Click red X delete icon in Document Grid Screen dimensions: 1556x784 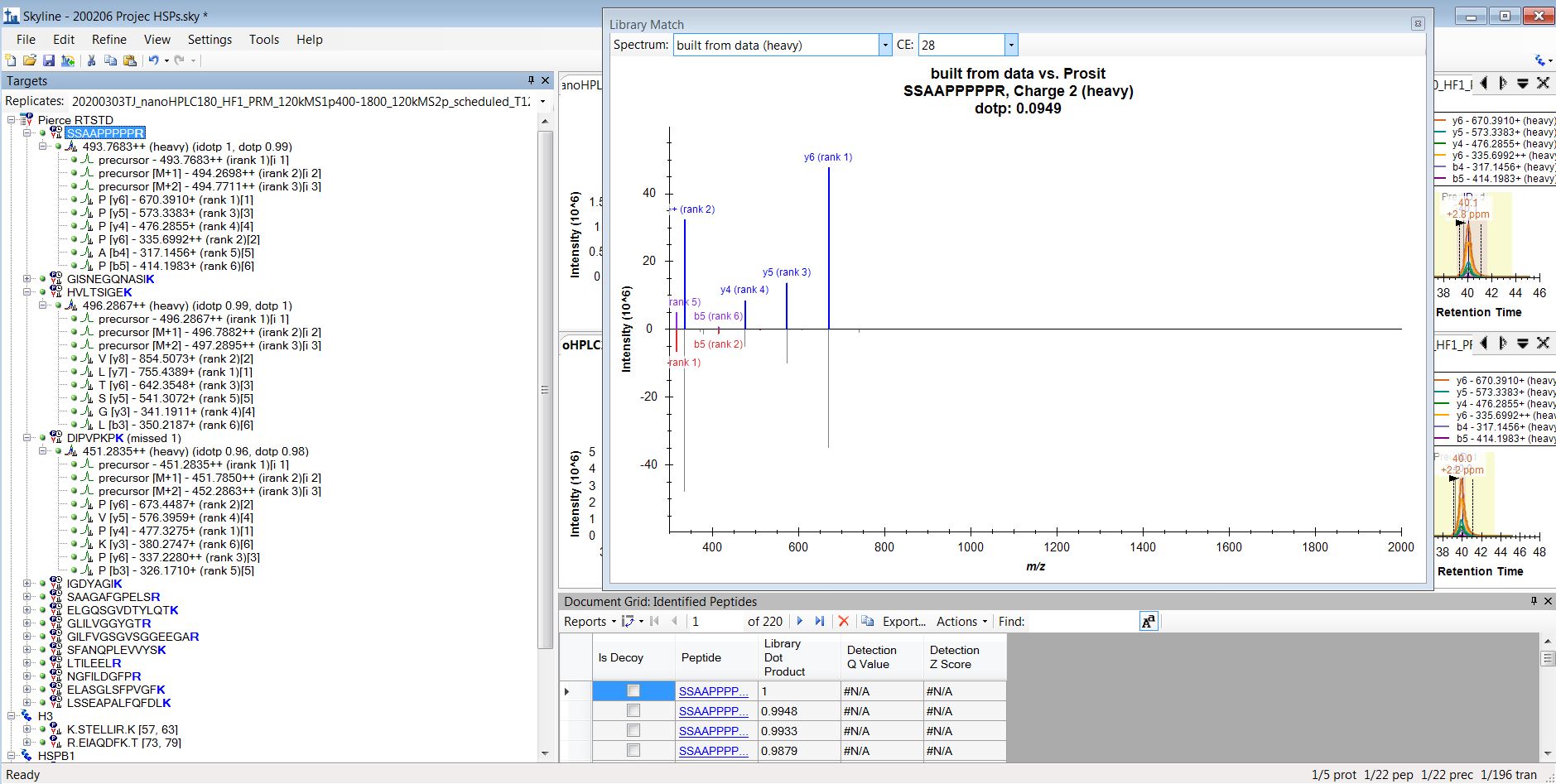(843, 621)
